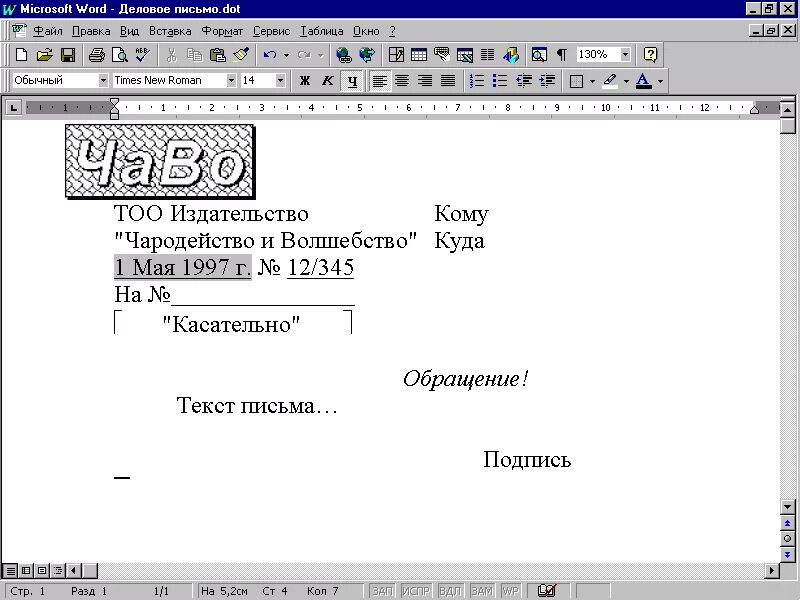Expand the zoom 130% list
This screenshot has height=600, width=800.
coord(626,55)
